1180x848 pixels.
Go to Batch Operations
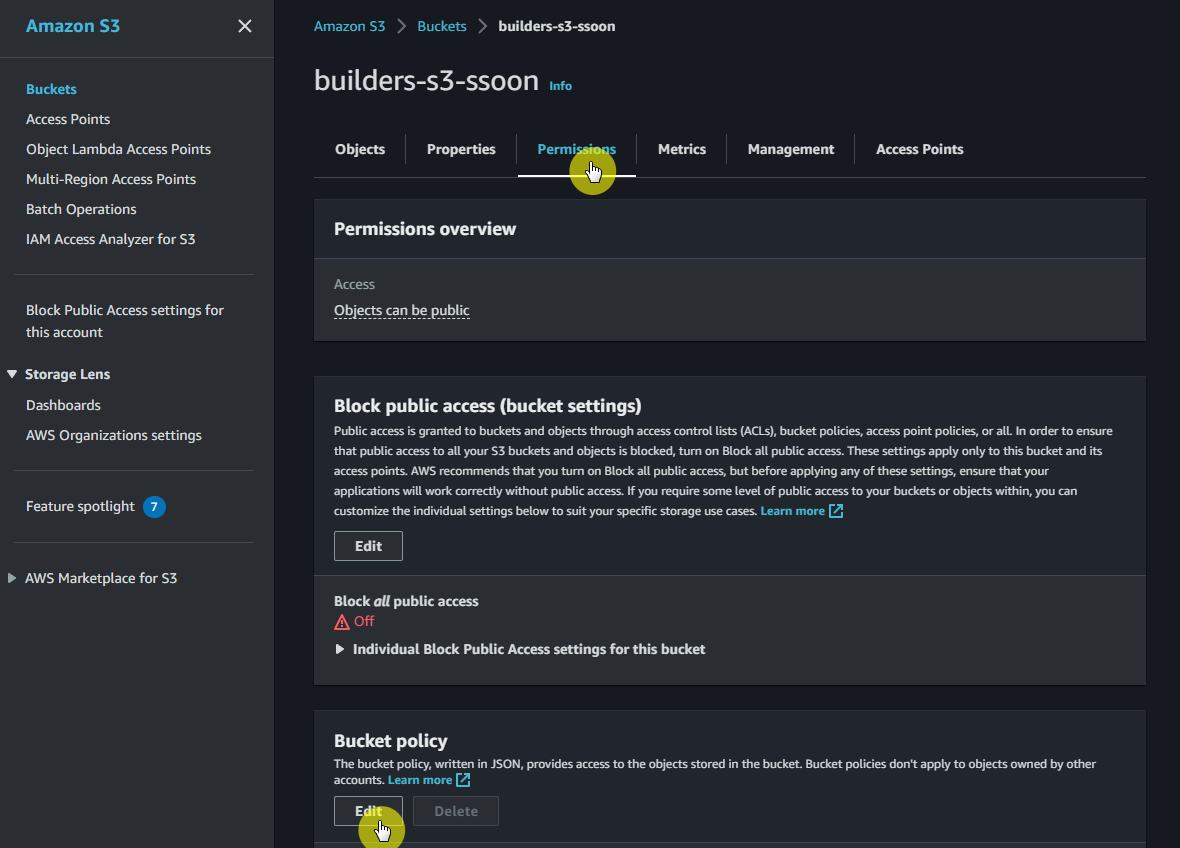click(81, 209)
